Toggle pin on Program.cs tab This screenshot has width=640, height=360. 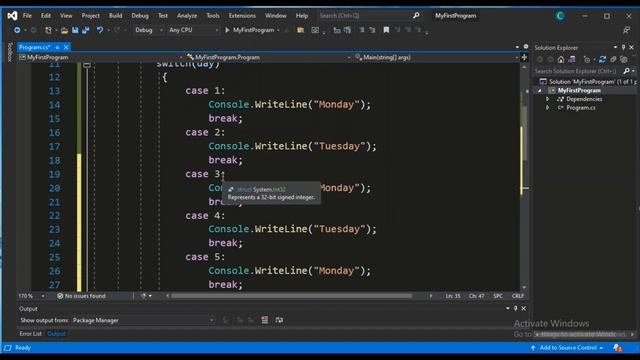[x=57, y=47]
